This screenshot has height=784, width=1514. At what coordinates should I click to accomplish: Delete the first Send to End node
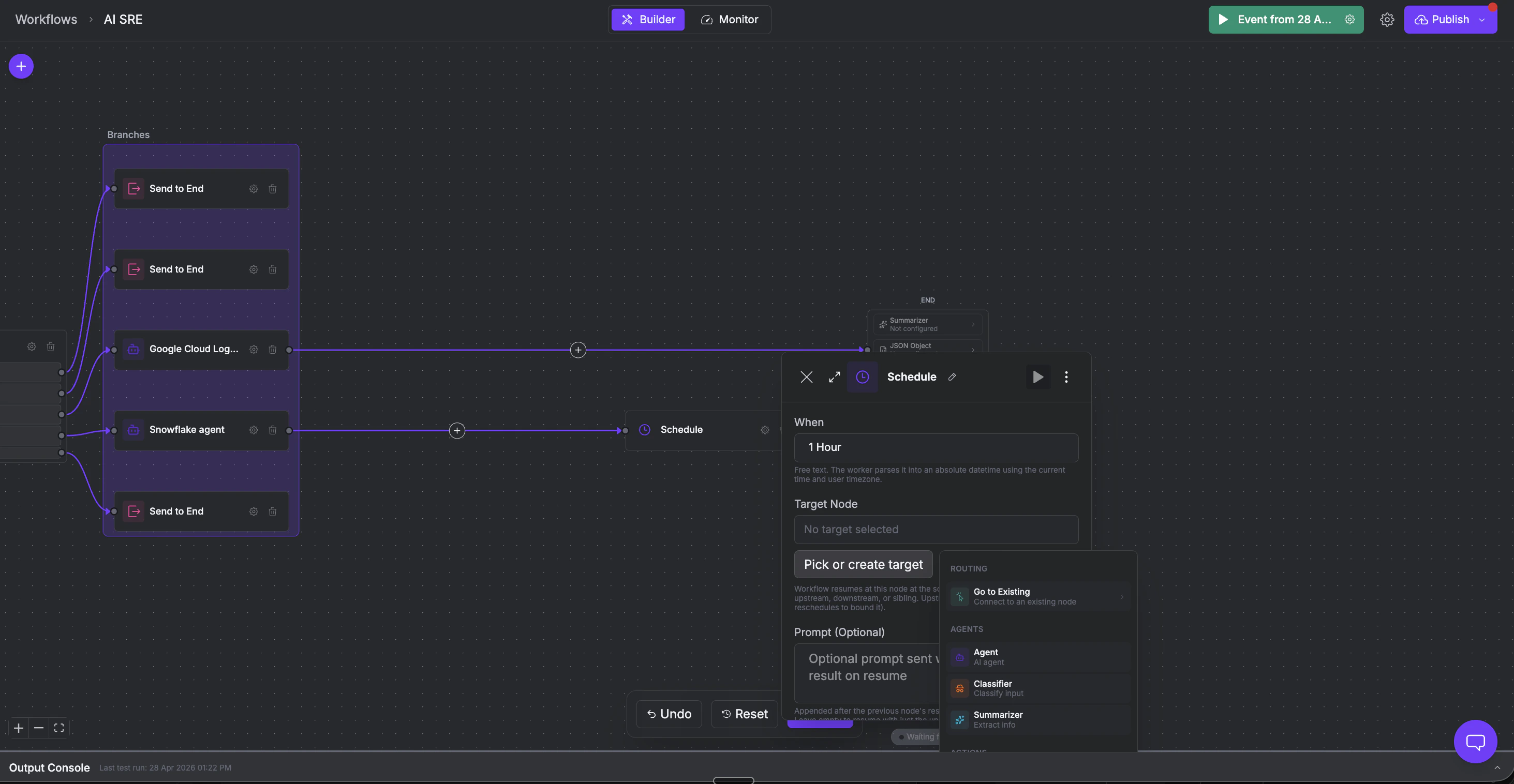[273, 189]
